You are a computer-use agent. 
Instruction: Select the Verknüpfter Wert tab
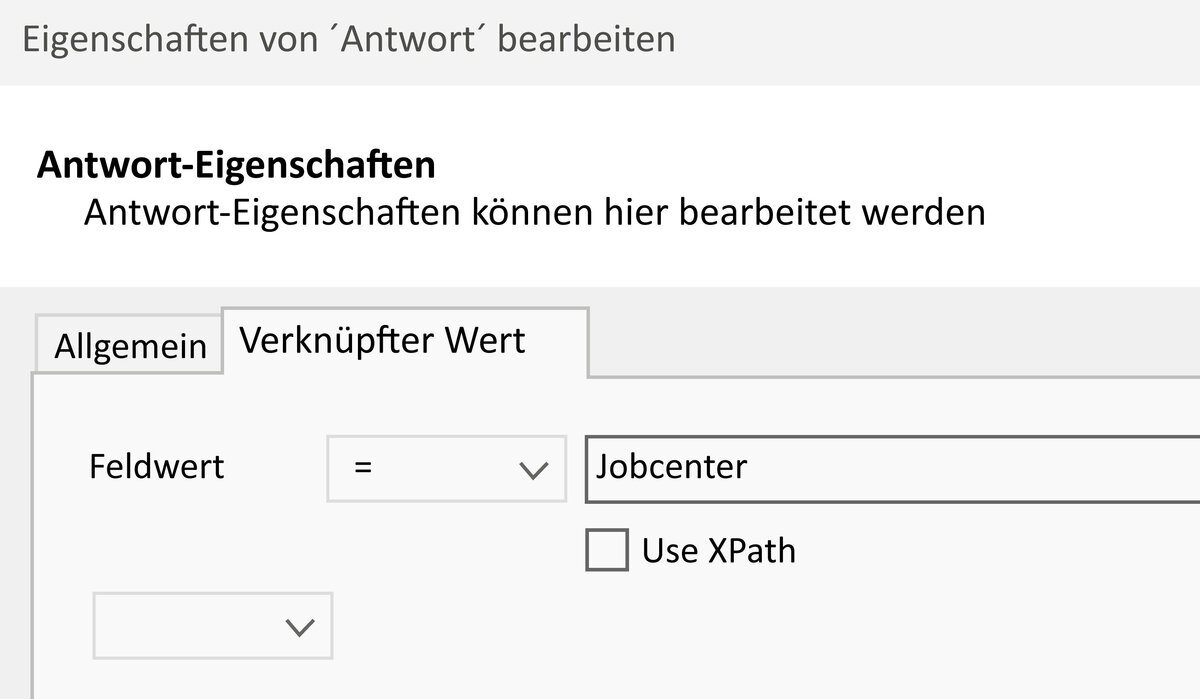[383, 341]
